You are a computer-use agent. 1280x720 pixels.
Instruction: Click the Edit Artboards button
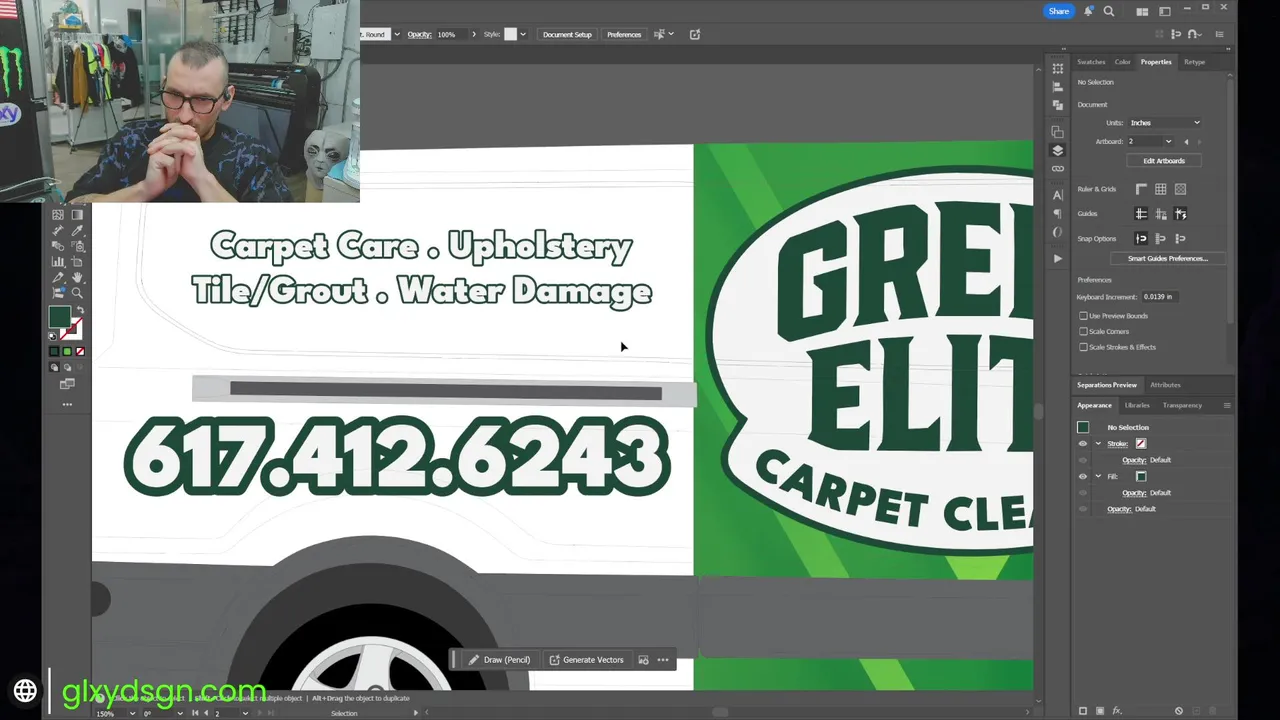[1164, 161]
